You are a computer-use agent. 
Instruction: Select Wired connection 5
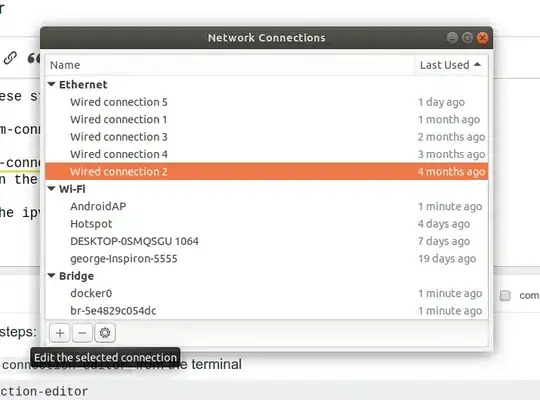(x=267, y=102)
